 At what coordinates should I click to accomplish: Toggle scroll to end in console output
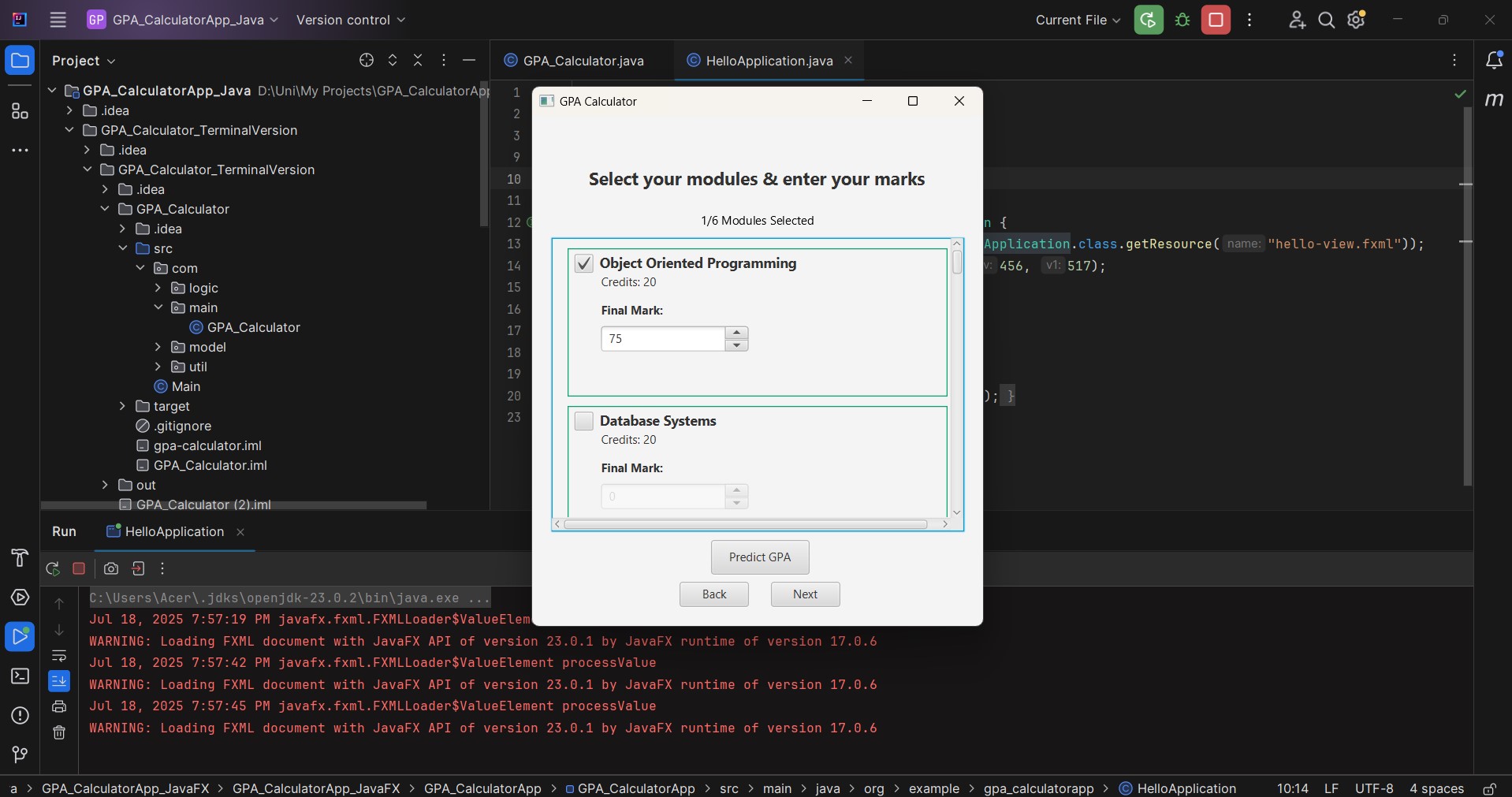tap(60, 681)
